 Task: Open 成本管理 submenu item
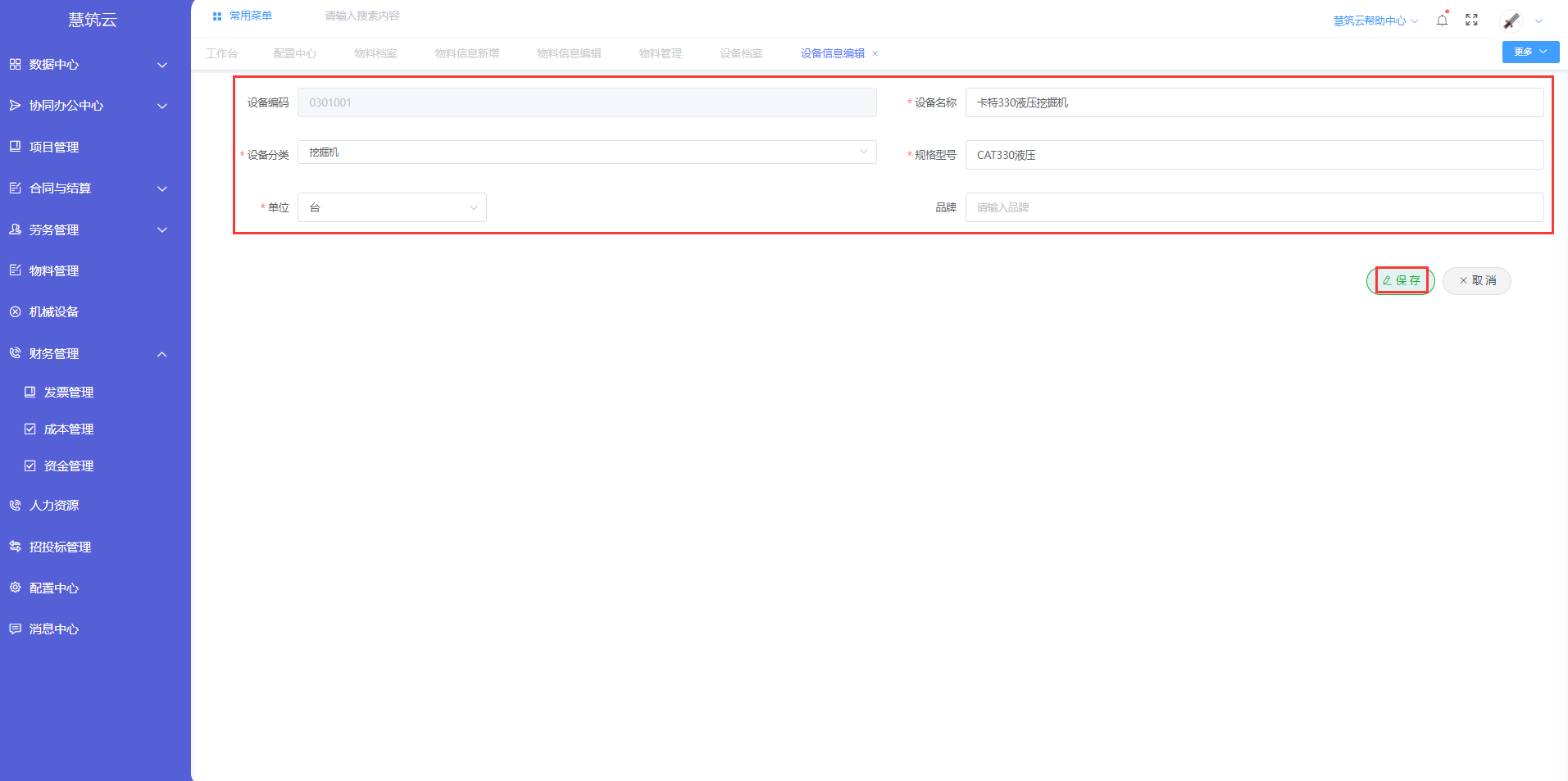point(69,429)
